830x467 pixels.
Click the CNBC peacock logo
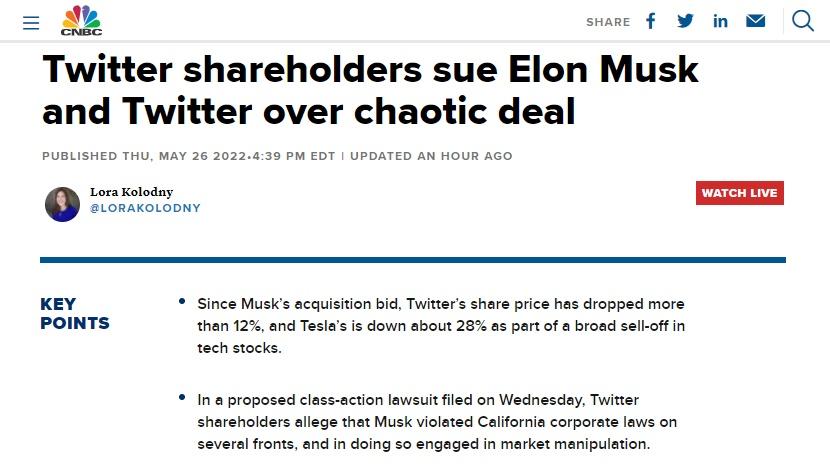pos(81,20)
